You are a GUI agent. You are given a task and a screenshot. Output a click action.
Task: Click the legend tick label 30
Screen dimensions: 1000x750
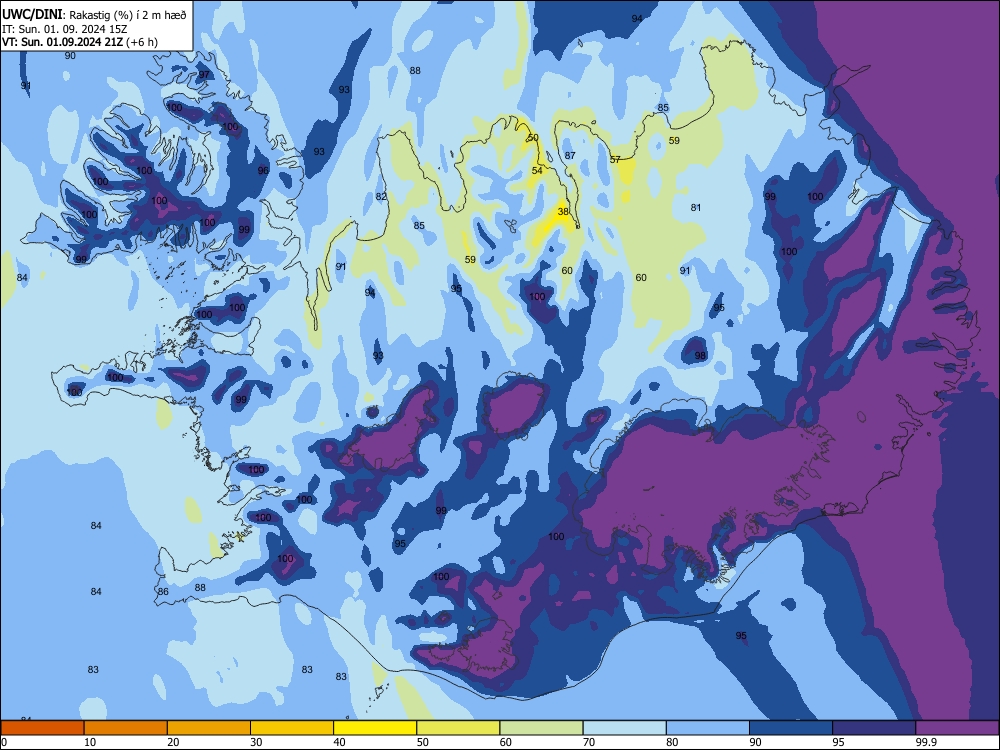pos(256,742)
